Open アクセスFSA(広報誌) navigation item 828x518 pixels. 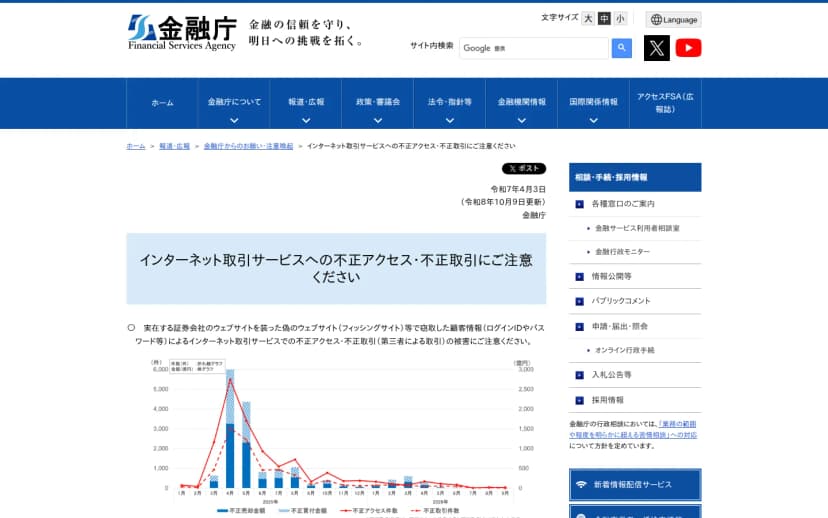pos(665,103)
